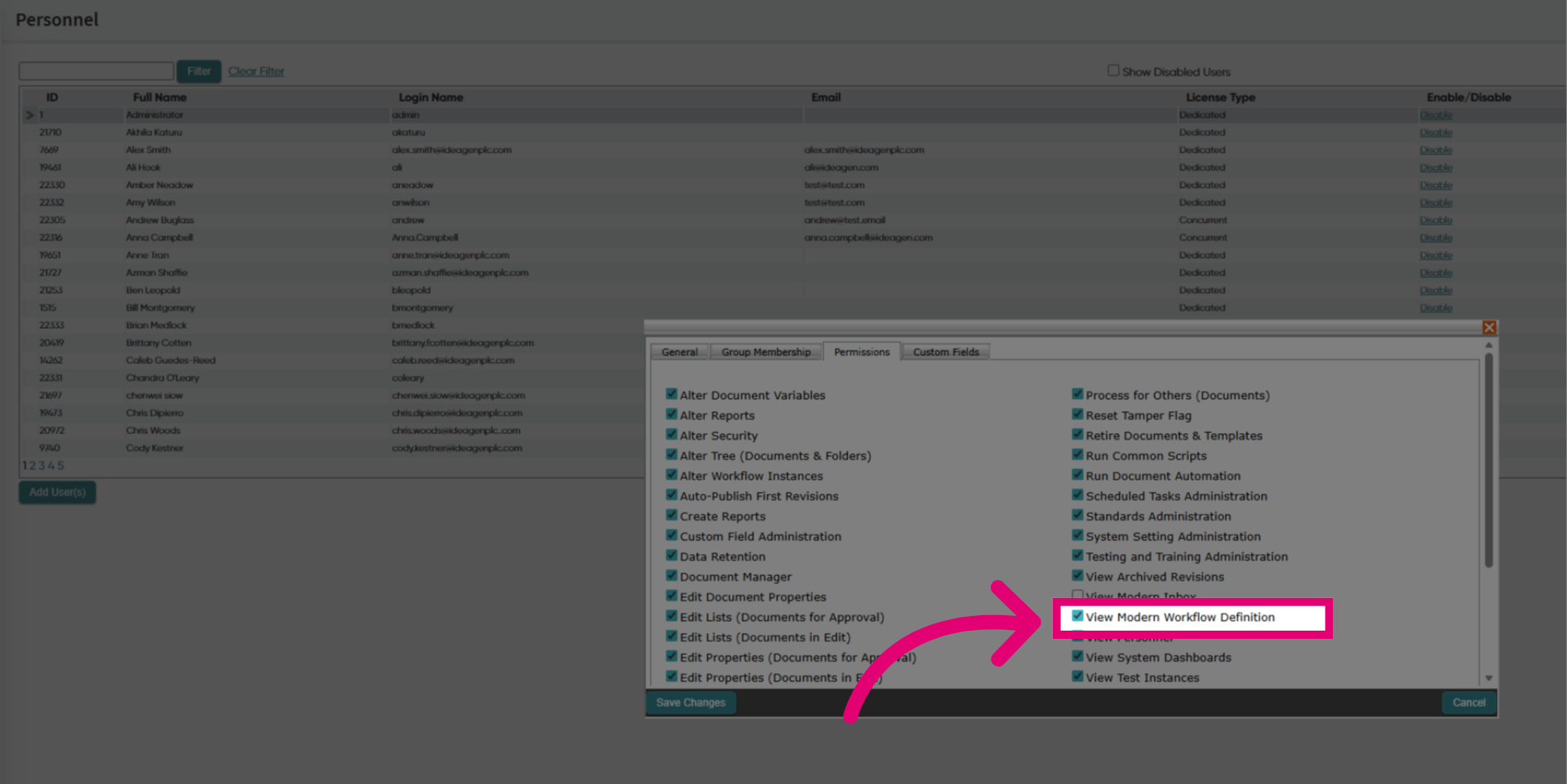
Task: Toggle Scheduled Tasks Administration checkbox
Action: coord(1077,495)
